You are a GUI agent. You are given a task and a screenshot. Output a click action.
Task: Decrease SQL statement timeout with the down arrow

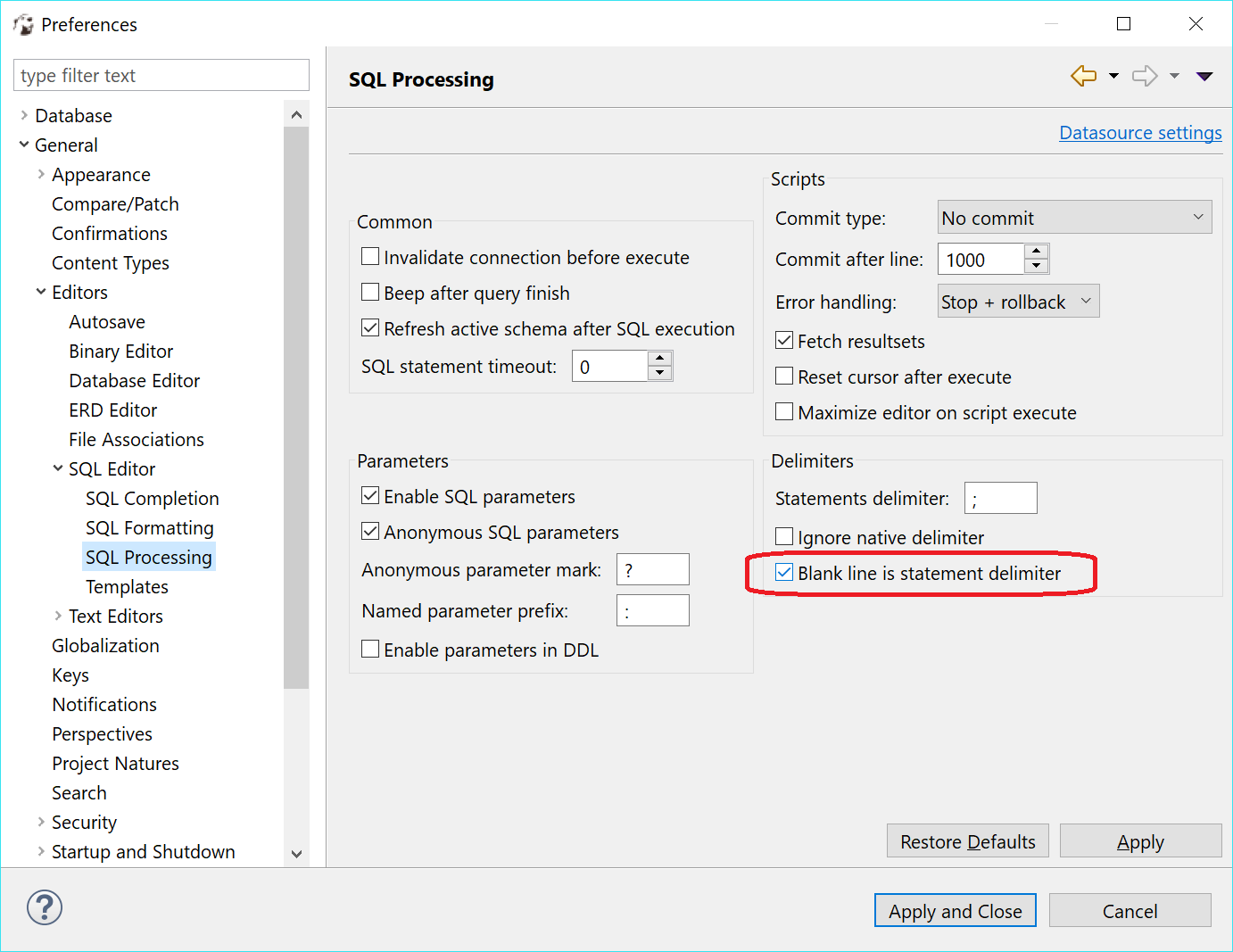659,372
